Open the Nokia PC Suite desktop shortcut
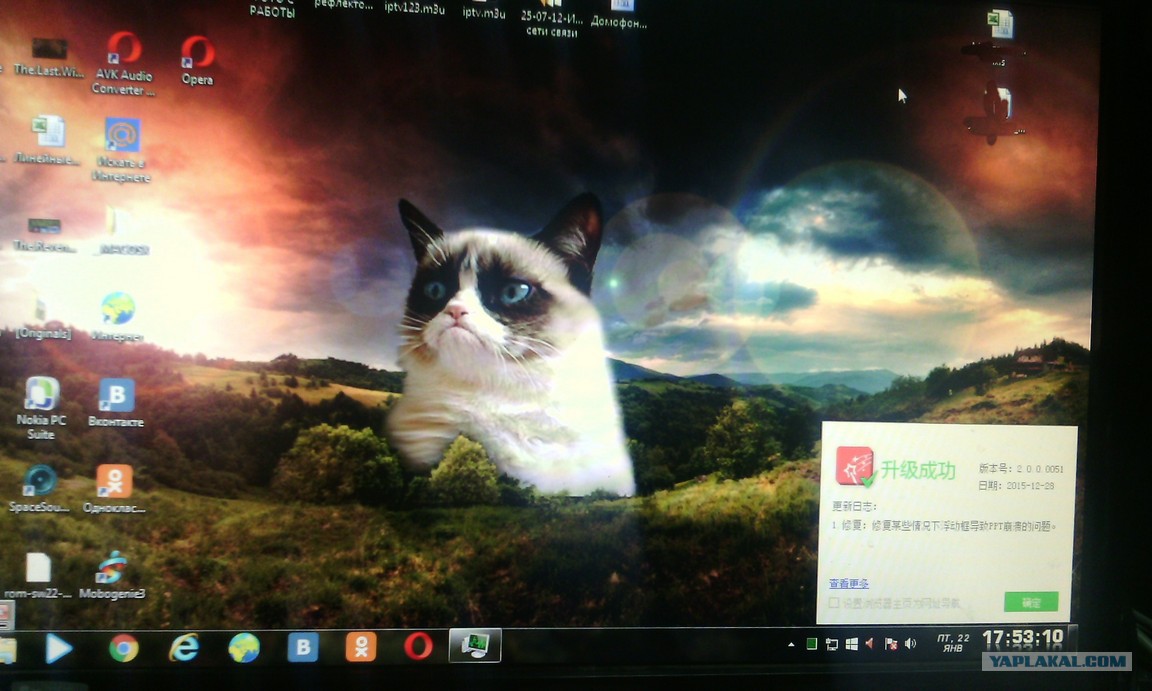The image size is (1152, 691). click(x=41, y=408)
